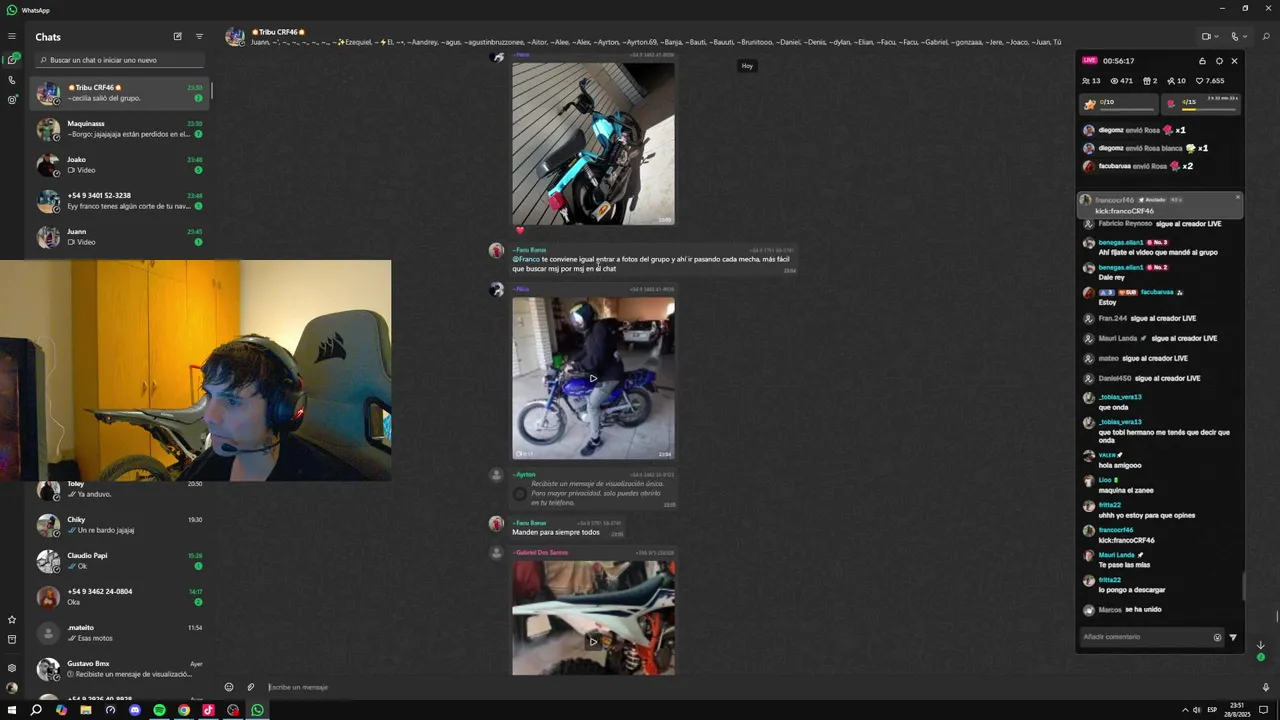
Task: Open the Chats section in sidebar
Action: (12, 60)
